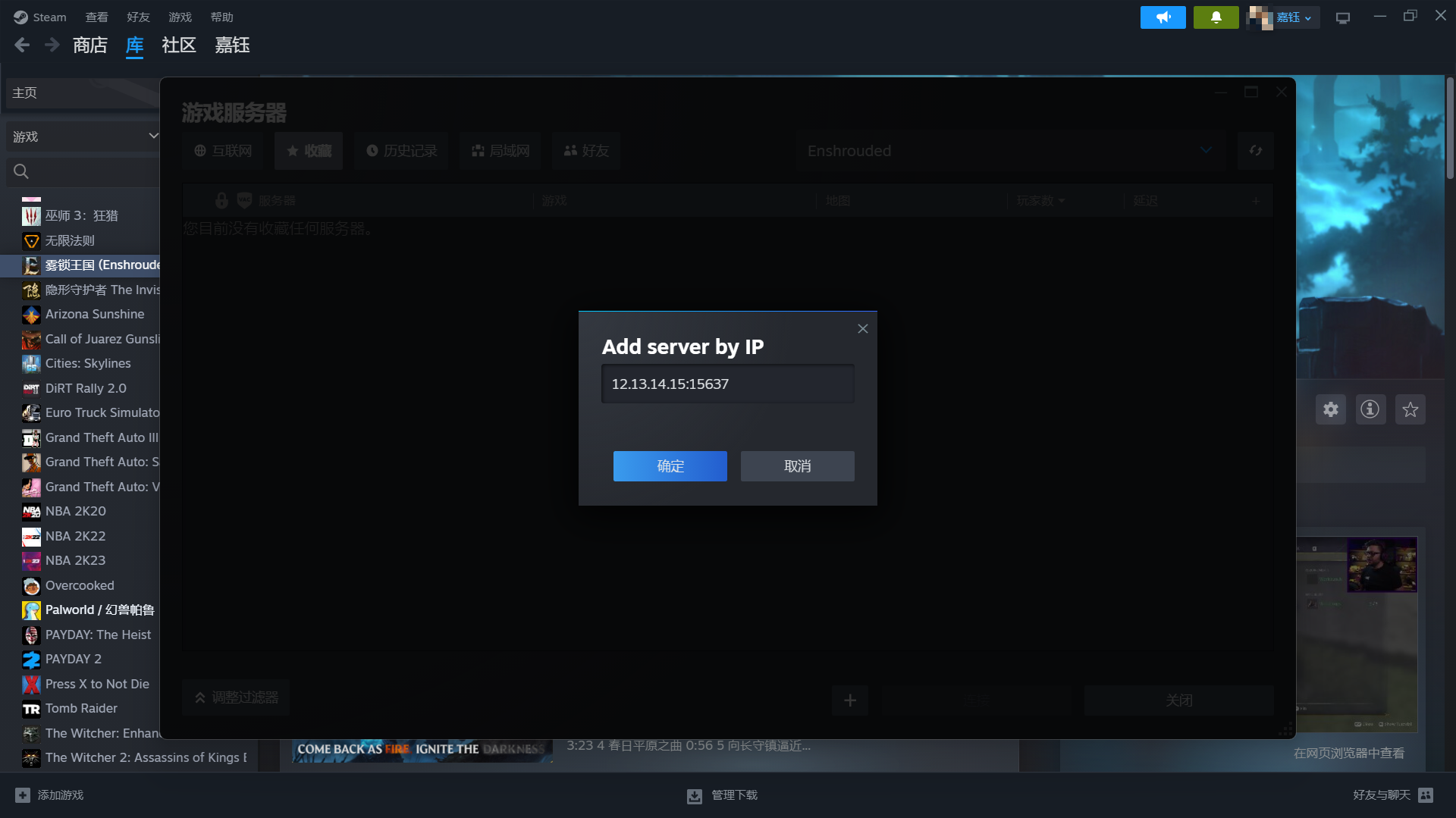Expand 调整过滤器 filter panel
Screen dimensions: 1456x818
point(236,697)
